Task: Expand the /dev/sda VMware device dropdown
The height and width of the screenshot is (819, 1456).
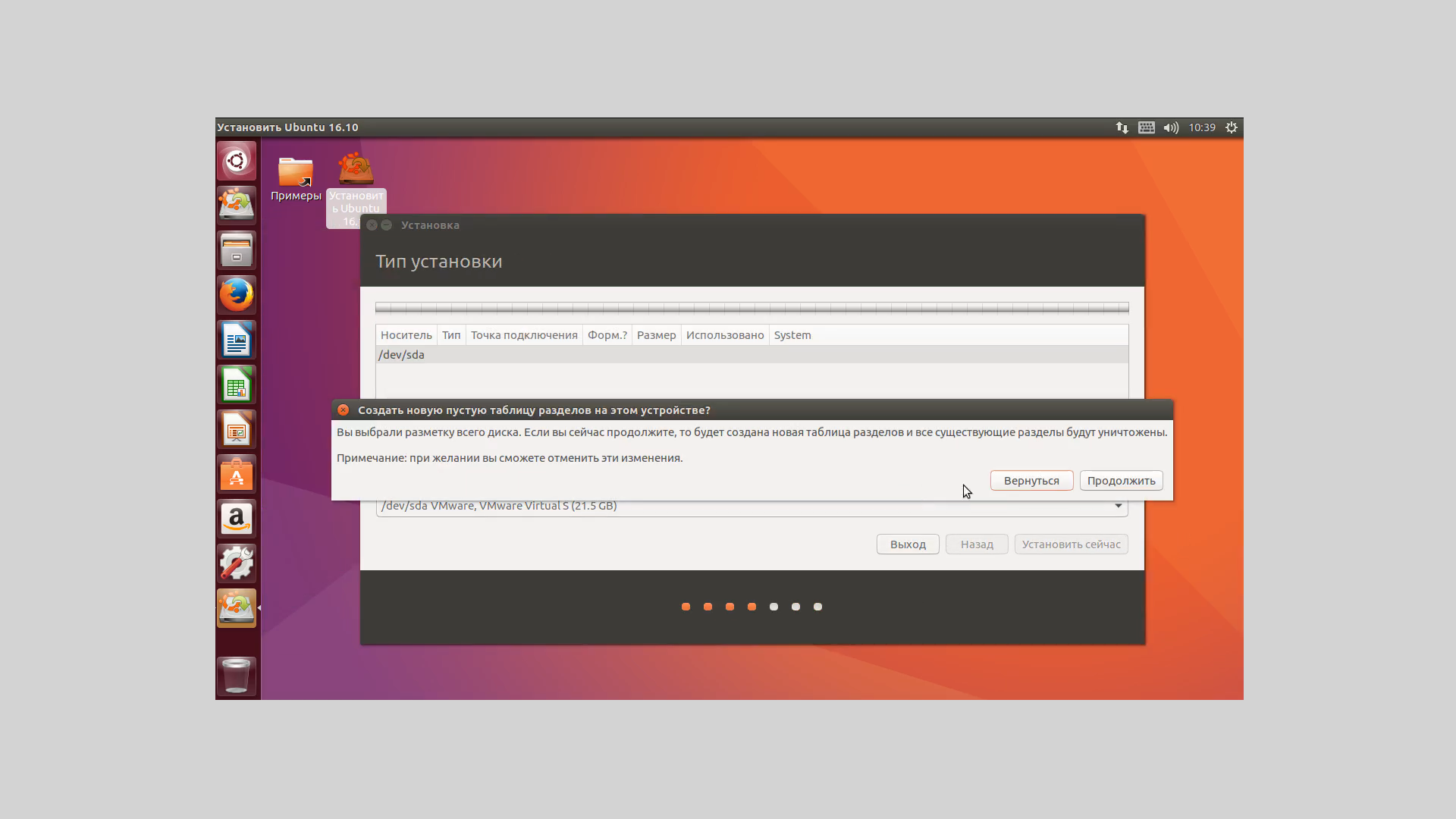Action: coord(1118,506)
